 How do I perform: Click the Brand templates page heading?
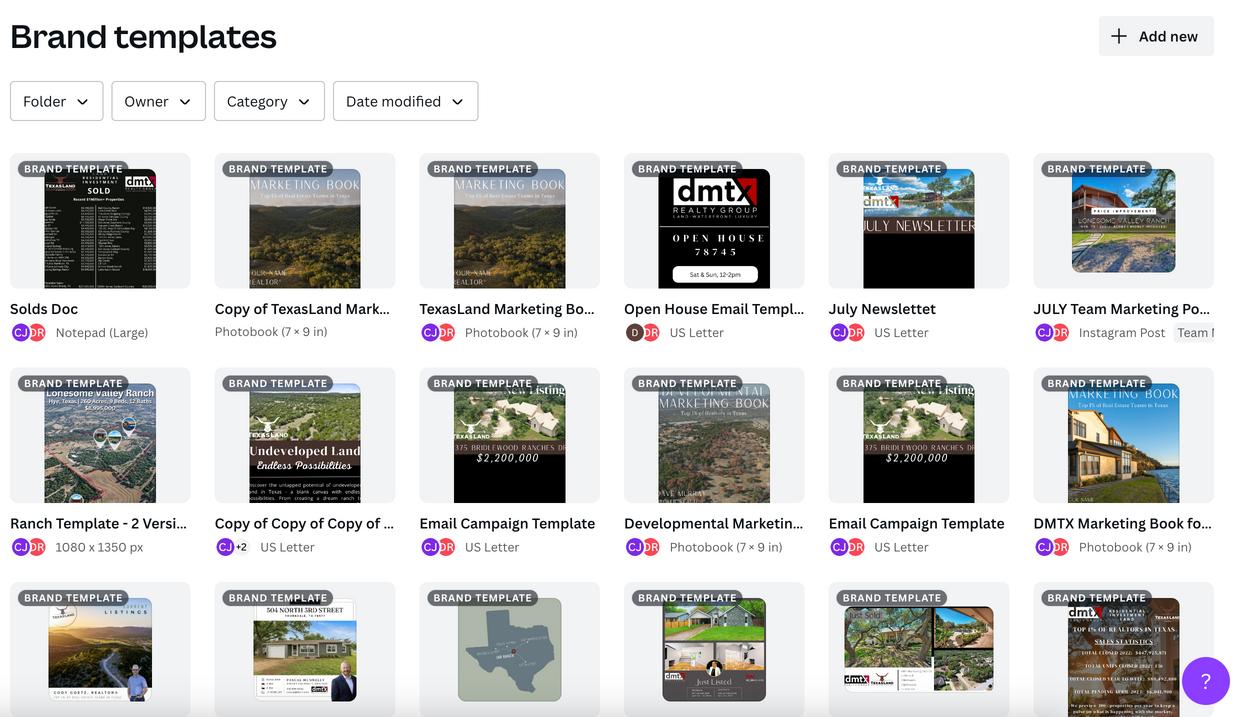143,36
